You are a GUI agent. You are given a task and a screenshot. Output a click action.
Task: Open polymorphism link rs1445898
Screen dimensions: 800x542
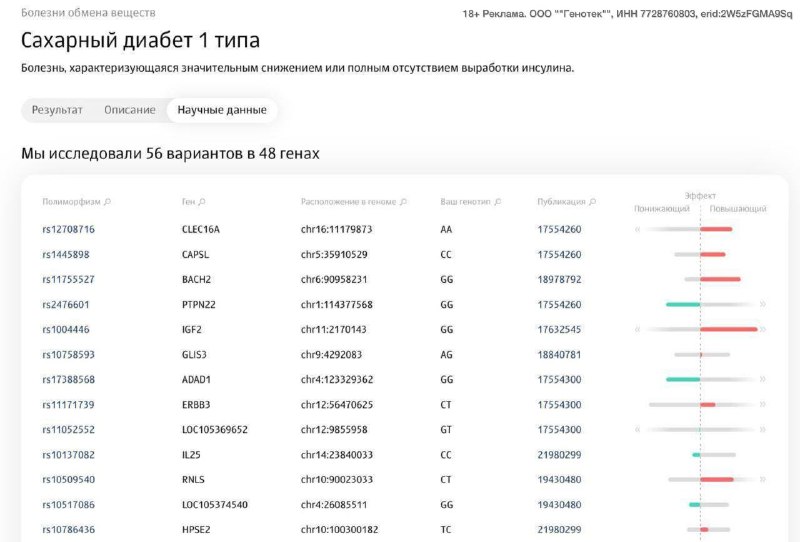pyautogui.click(x=66, y=255)
